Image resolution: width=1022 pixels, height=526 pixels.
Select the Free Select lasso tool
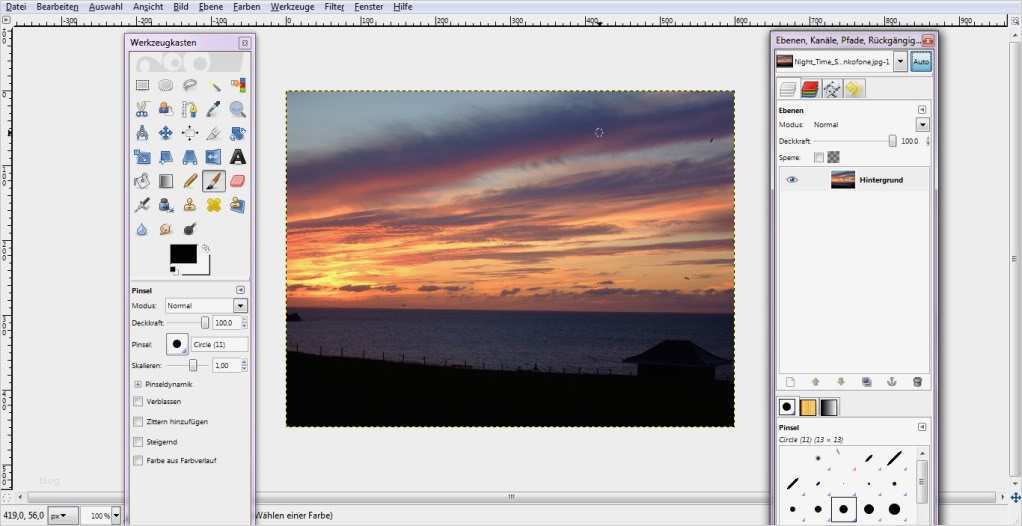190,85
